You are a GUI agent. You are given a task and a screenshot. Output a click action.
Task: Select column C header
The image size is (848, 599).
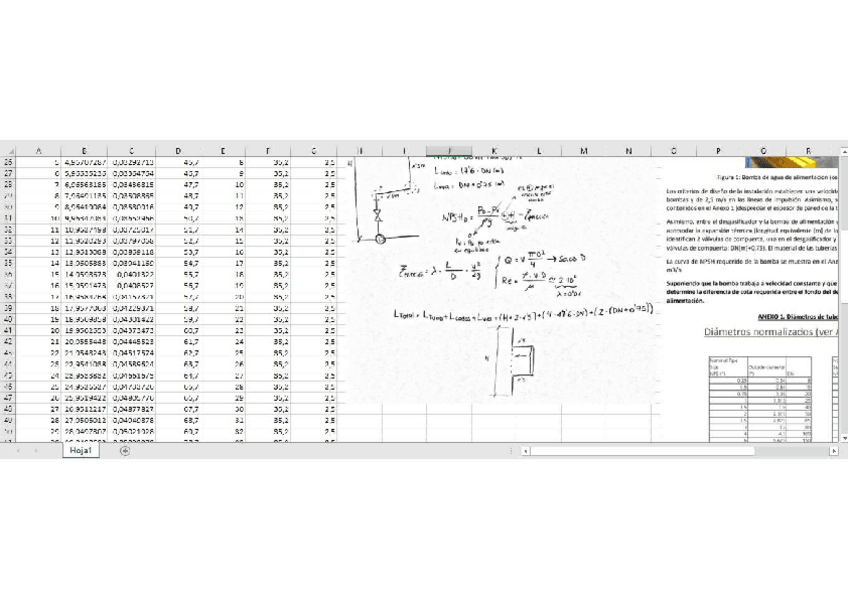pos(131,151)
